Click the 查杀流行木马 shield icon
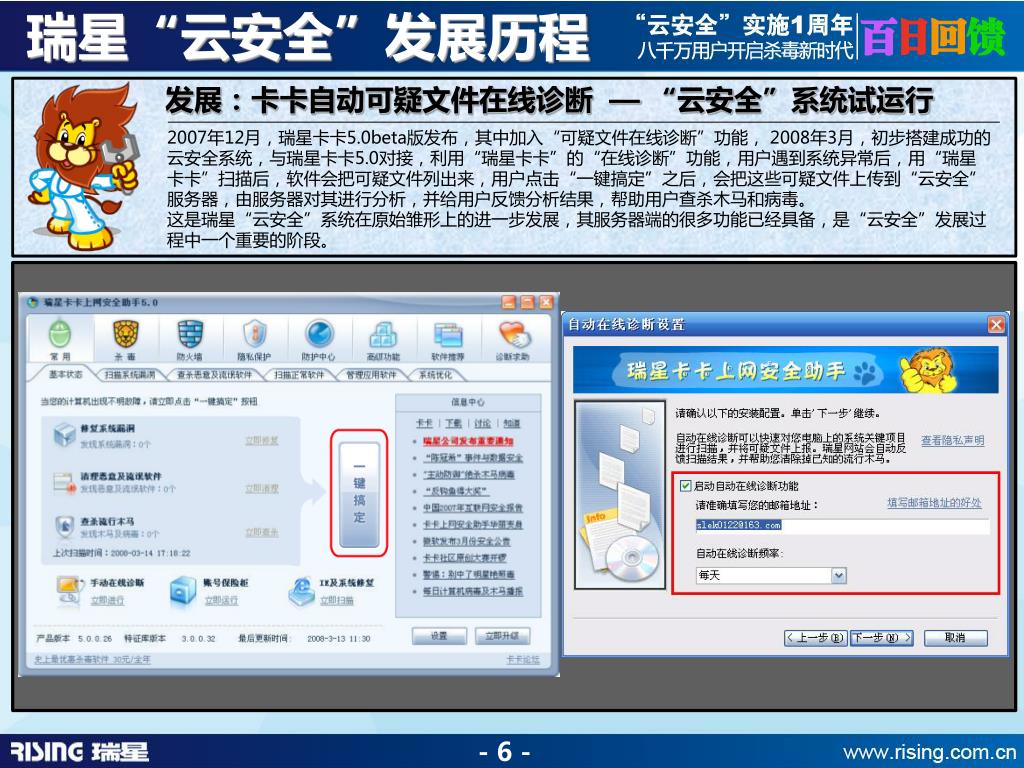Viewport: 1024px width, 768px height. pos(64,526)
